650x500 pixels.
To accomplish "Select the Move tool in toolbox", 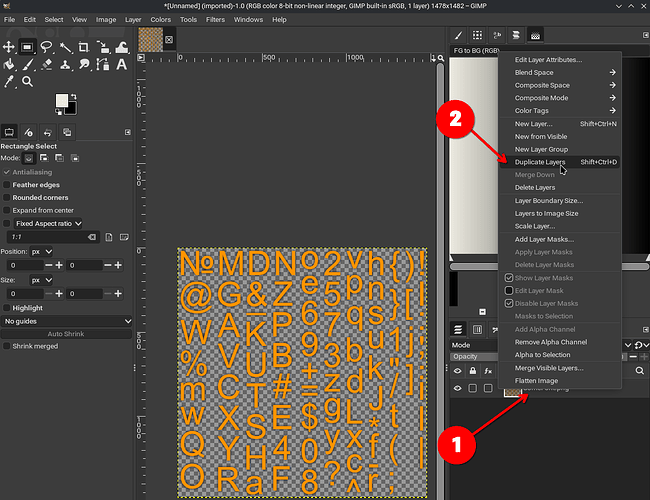I will pyautogui.click(x=9, y=46).
